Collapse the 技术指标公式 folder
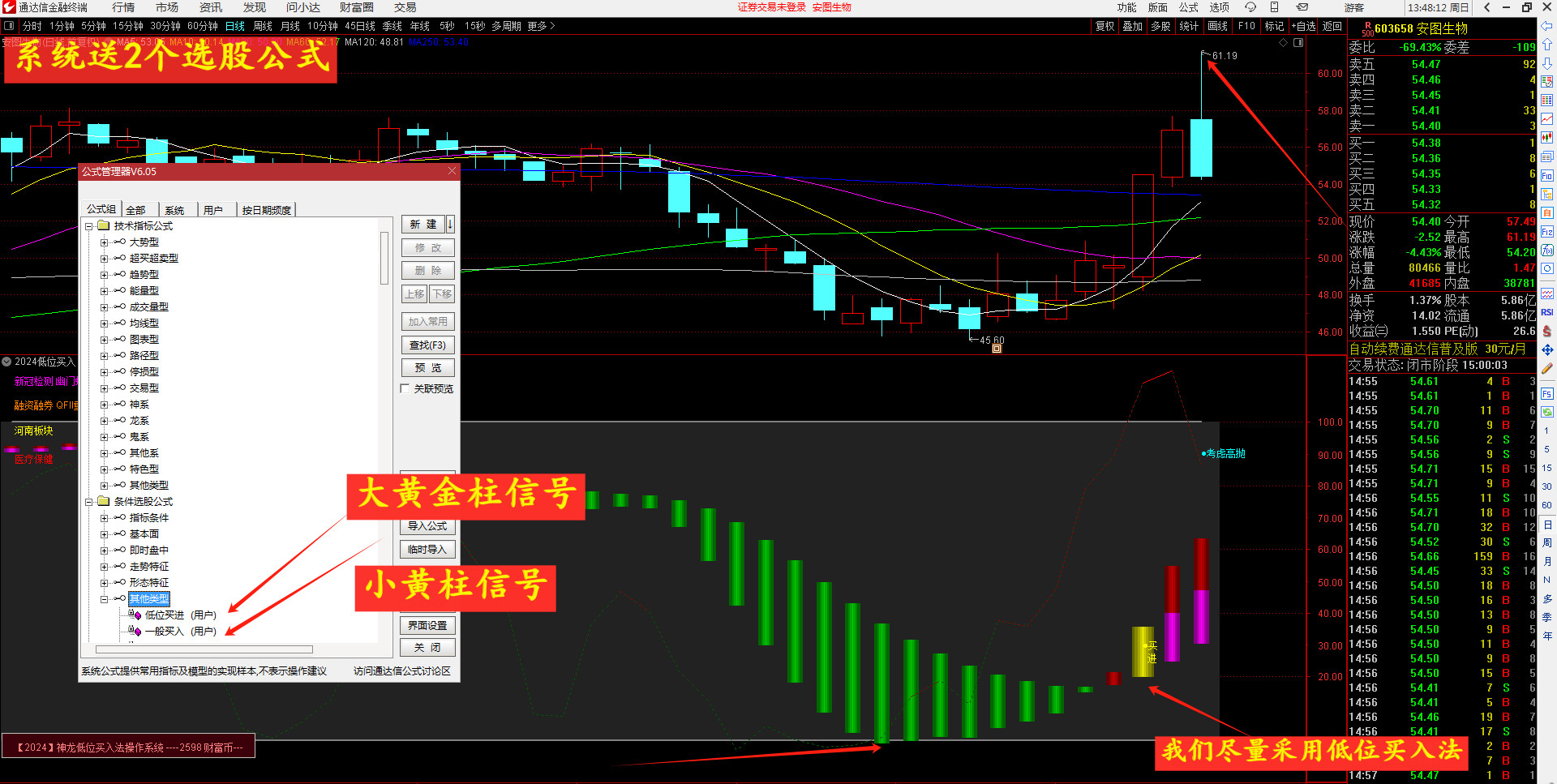 click(x=89, y=226)
